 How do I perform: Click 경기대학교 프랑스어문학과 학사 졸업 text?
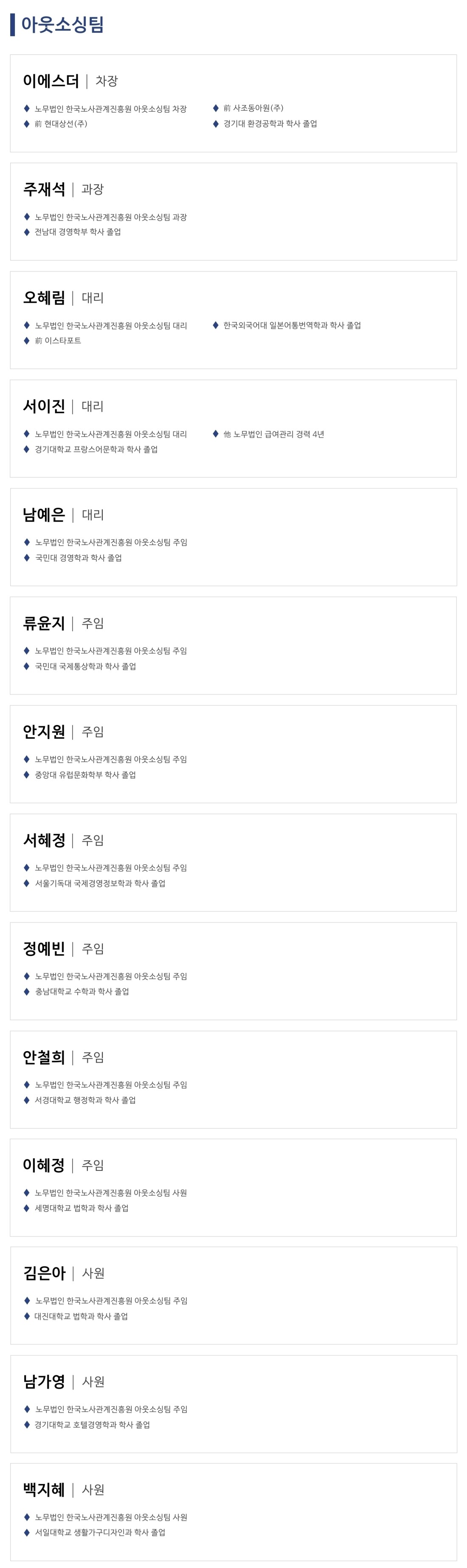(x=96, y=449)
